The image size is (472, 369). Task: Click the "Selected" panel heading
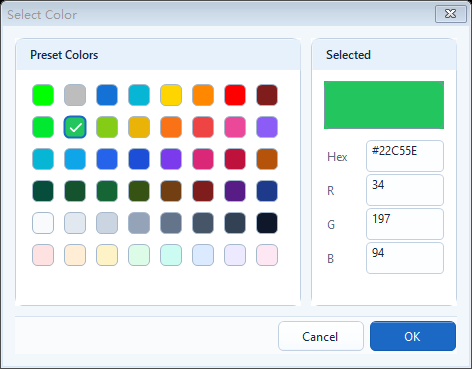[x=348, y=55]
